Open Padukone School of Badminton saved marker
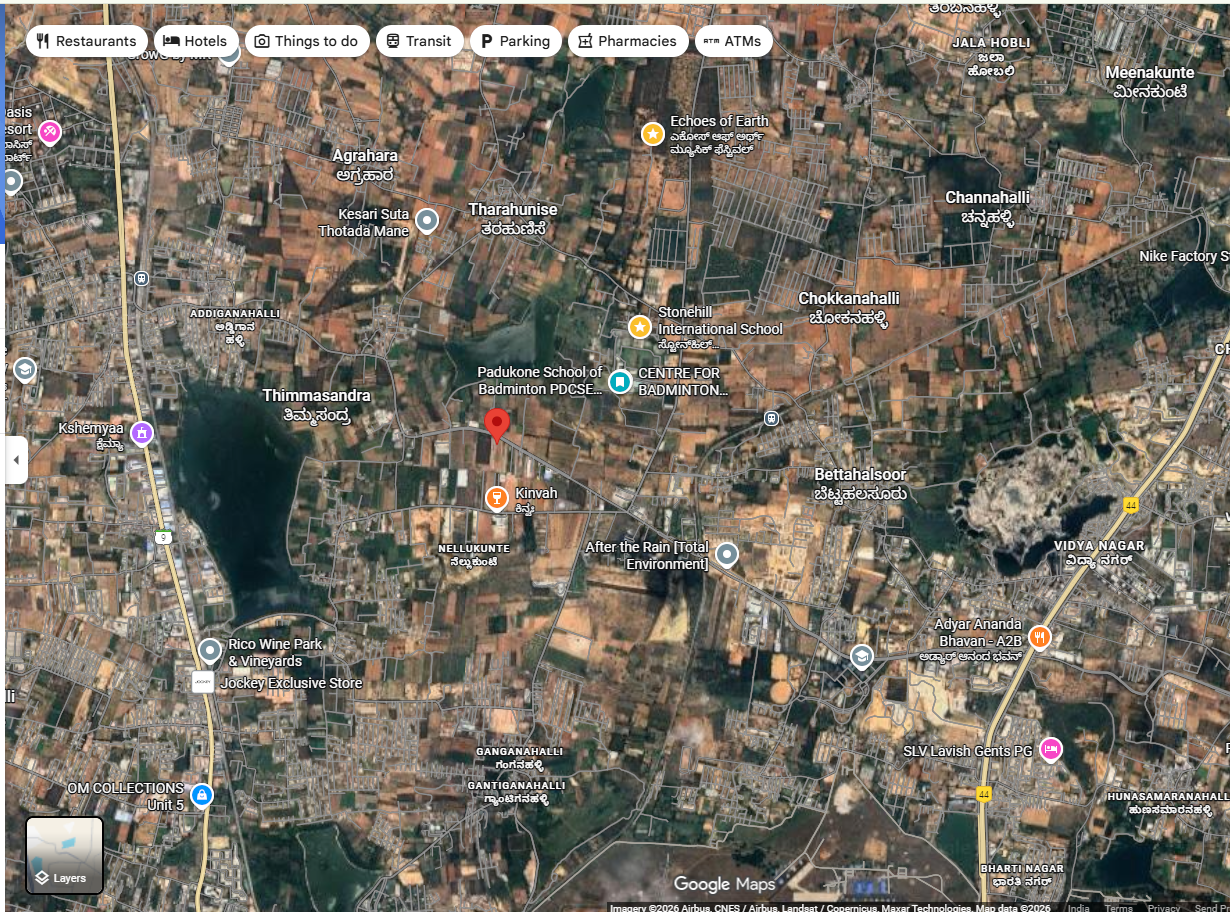The width and height of the screenshot is (1230, 912). click(620, 381)
